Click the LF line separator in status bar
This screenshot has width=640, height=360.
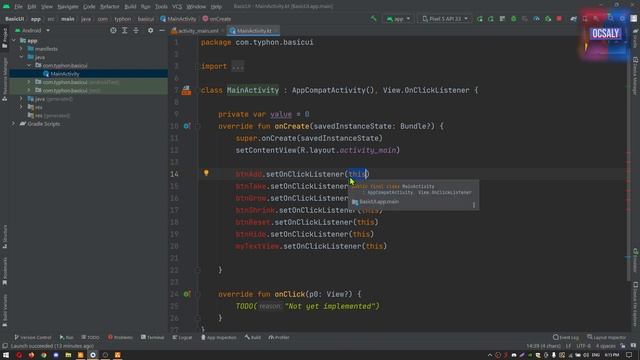(568, 346)
